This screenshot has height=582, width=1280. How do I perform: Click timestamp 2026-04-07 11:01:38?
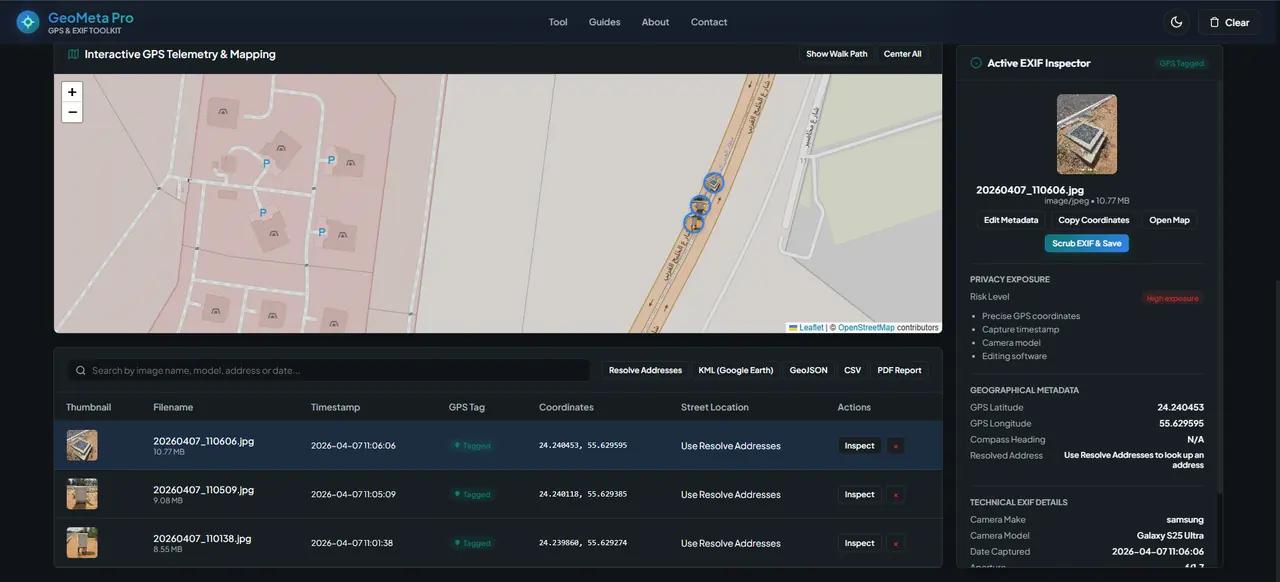pyautogui.click(x=352, y=543)
